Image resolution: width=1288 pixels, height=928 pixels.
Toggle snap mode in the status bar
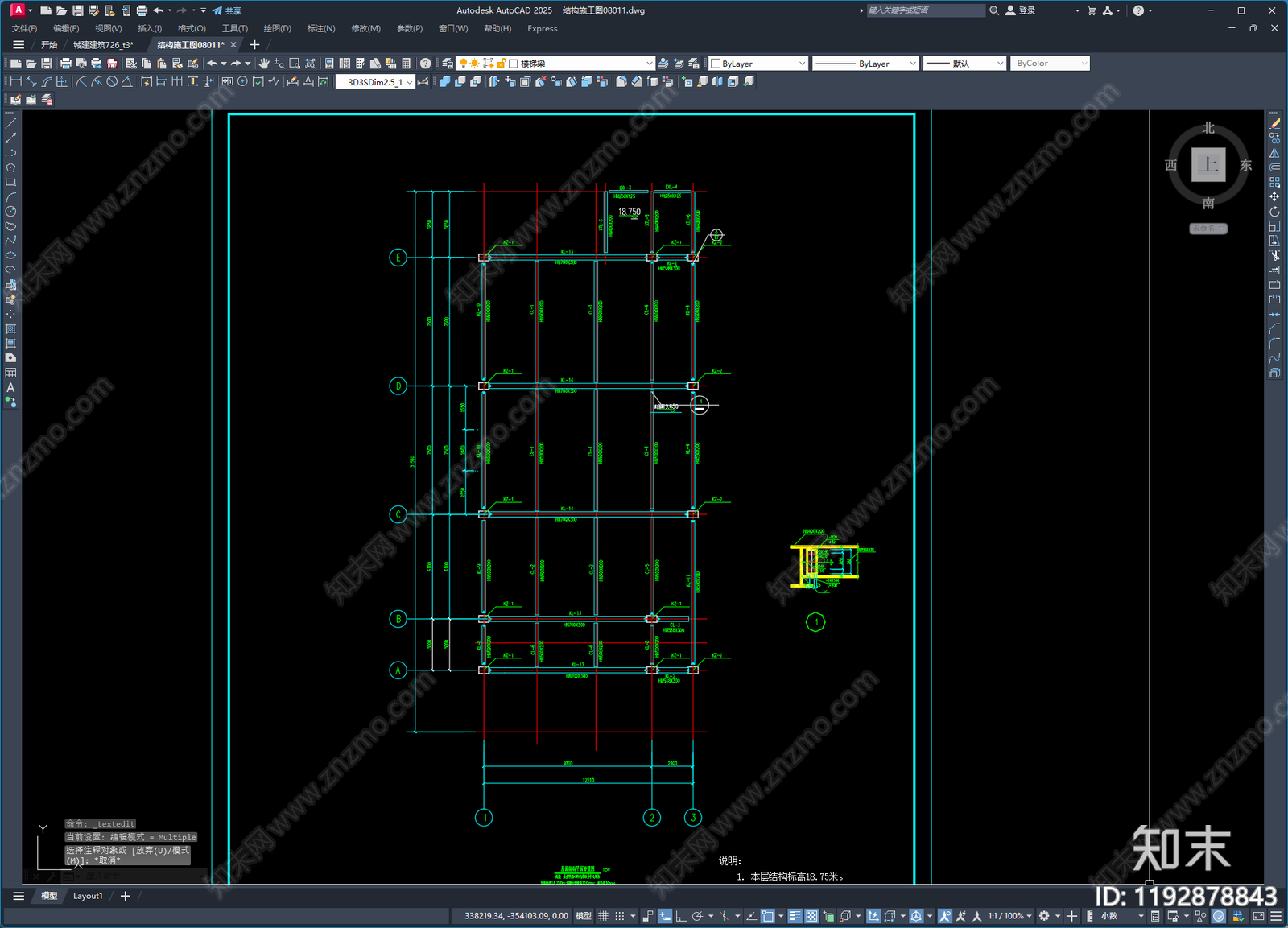pos(619,916)
